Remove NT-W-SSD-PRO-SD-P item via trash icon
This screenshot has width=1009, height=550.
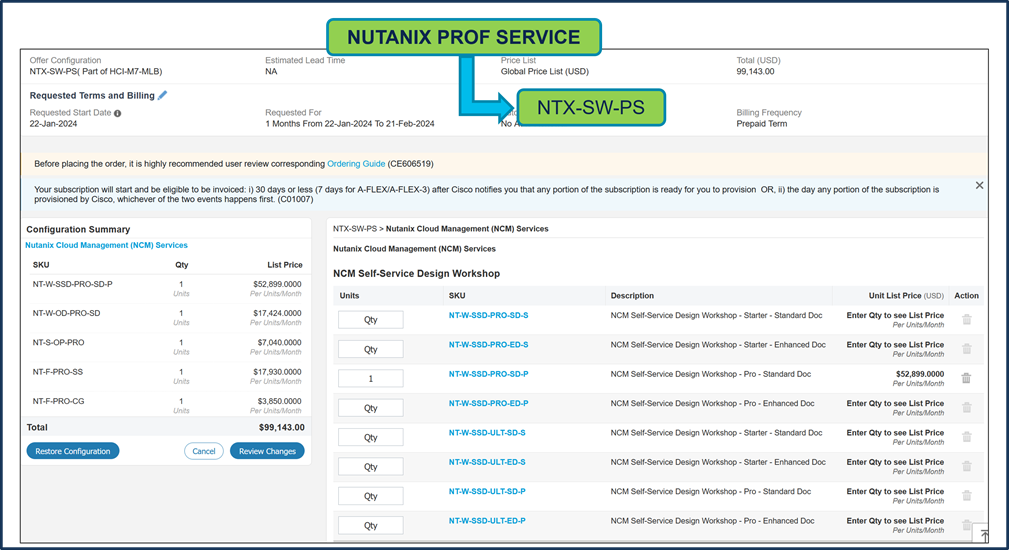click(967, 378)
